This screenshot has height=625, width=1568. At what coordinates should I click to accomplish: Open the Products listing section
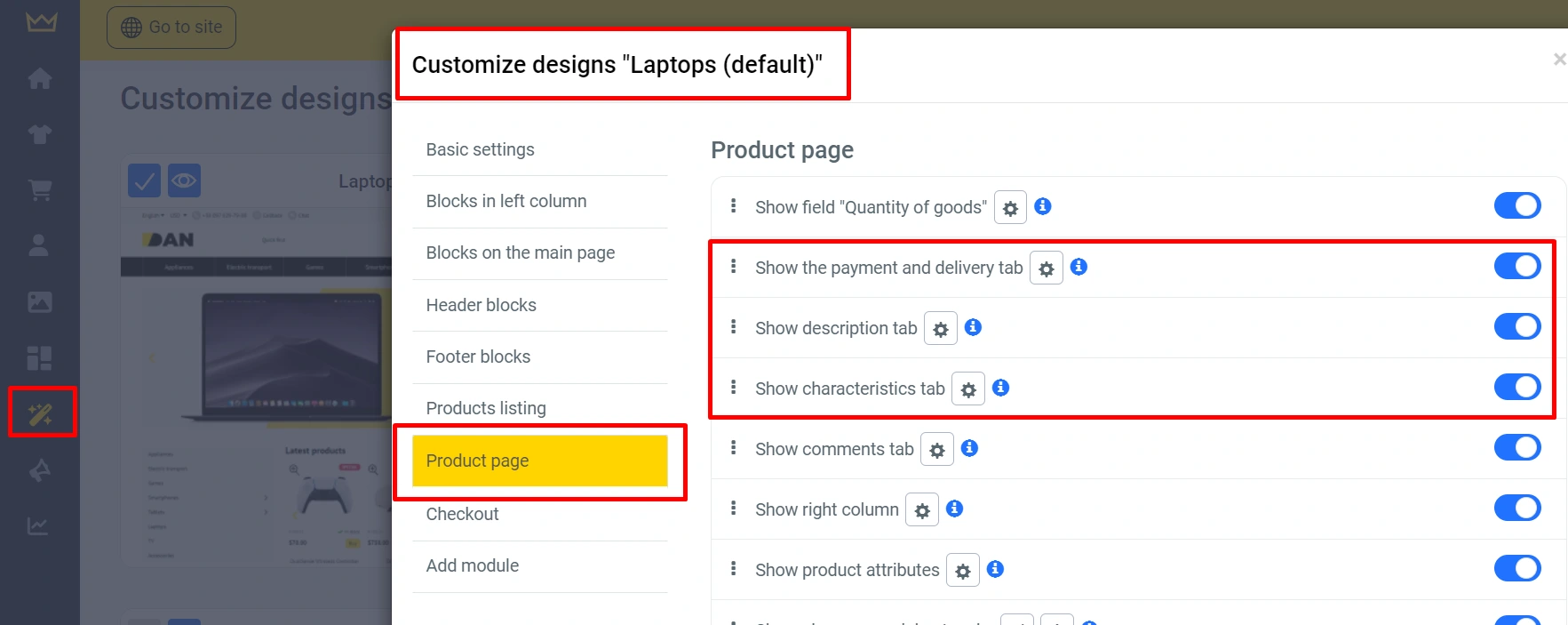coord(486,408)
